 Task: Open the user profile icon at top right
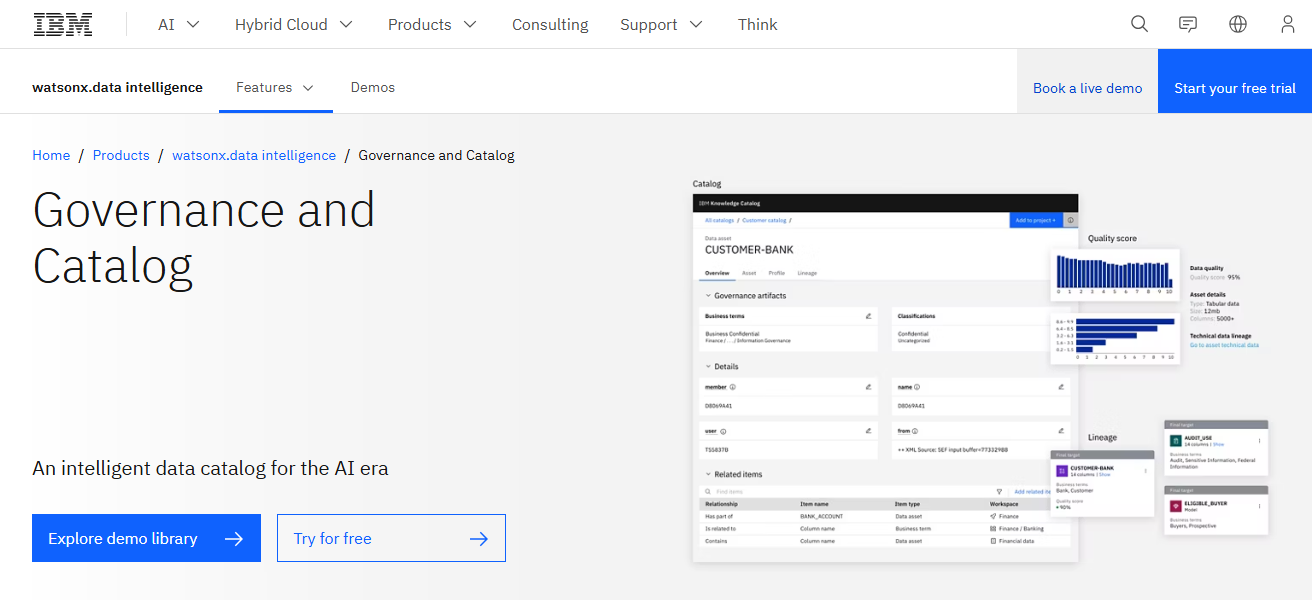pyautogui.click(x=1287, y=23)
